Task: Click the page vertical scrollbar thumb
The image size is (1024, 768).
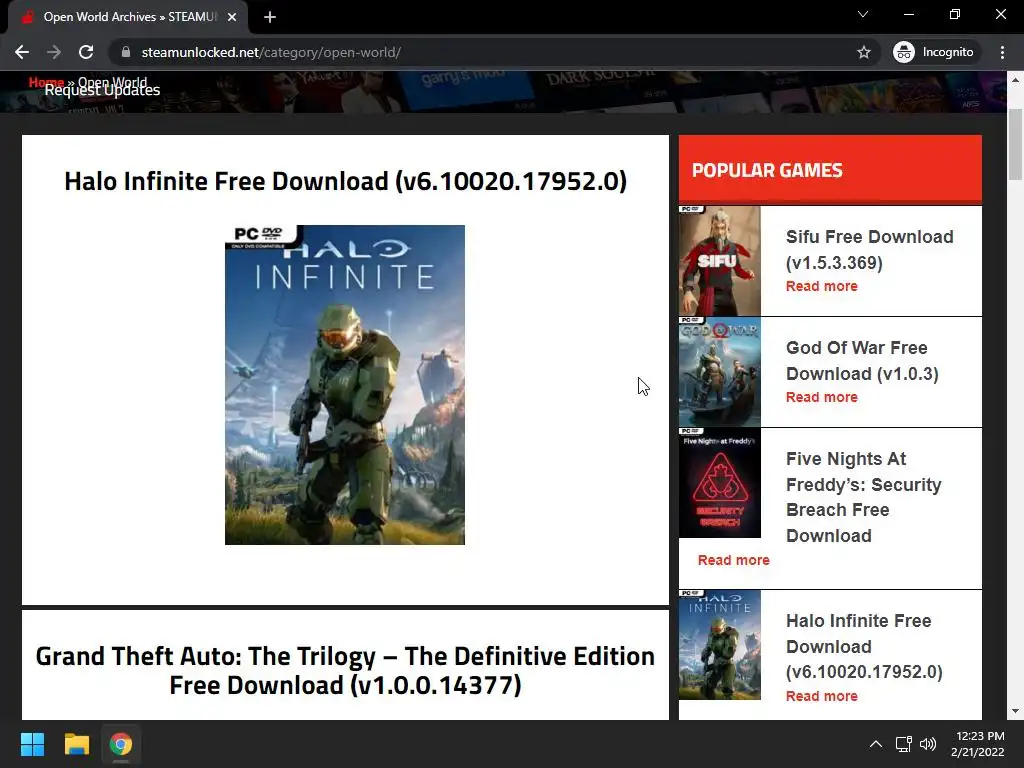Action: [x=1015, y=144]
